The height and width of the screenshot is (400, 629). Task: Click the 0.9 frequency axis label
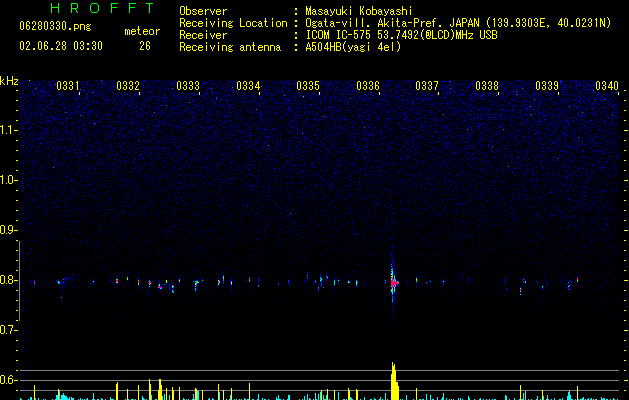8,230
